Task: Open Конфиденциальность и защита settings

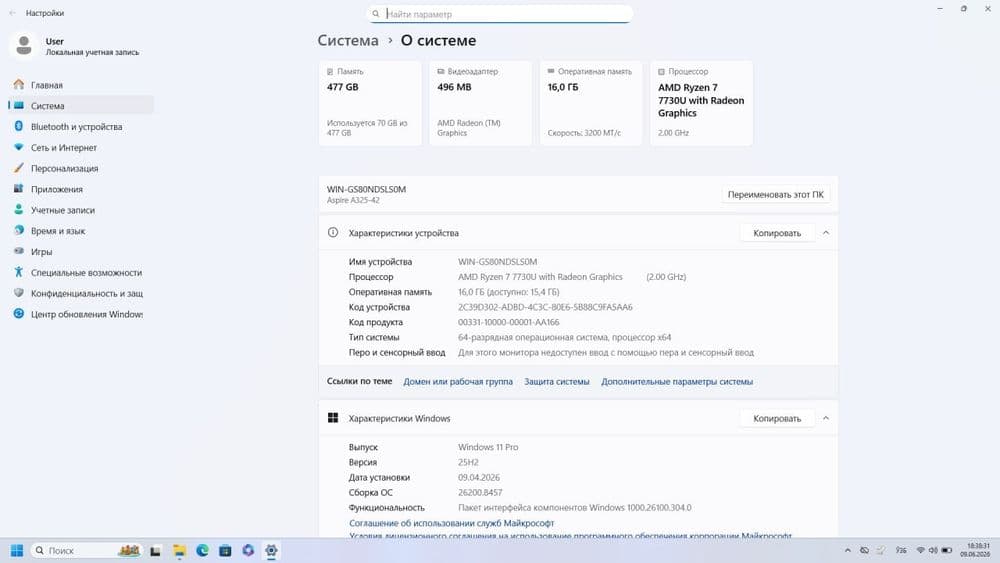Action: (x=81, y=293)
